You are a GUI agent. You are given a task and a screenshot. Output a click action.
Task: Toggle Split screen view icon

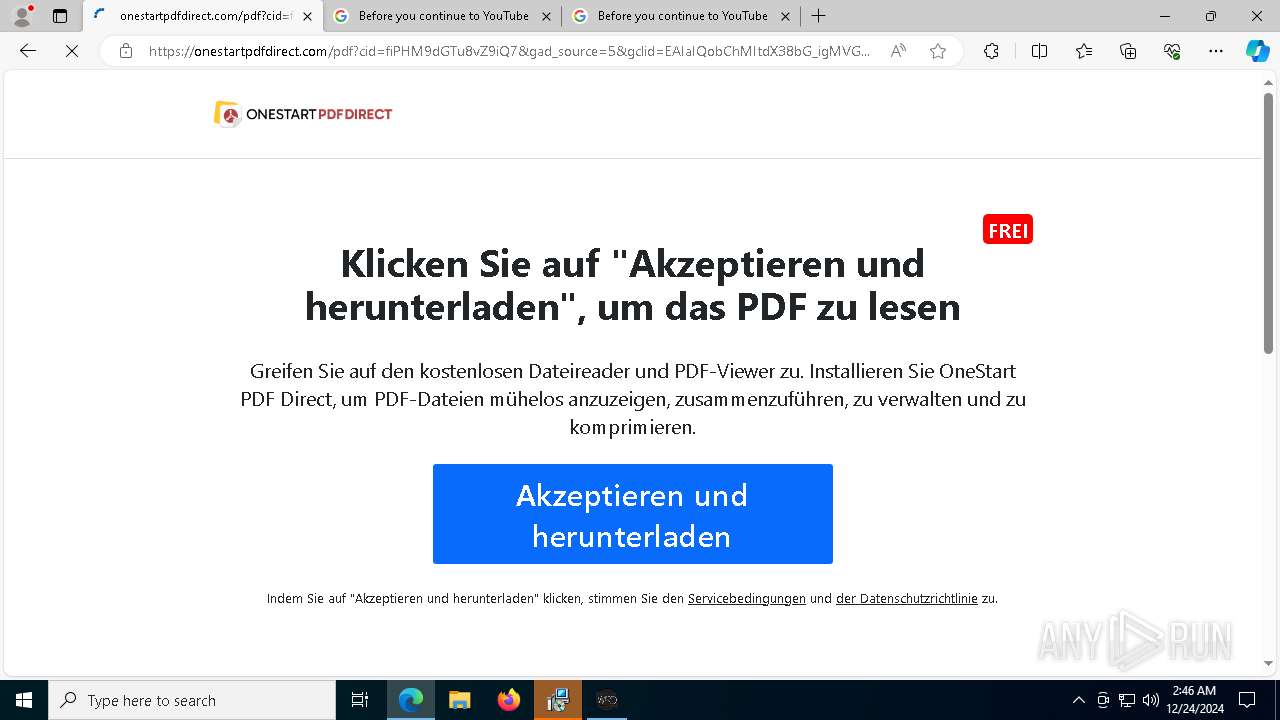coord(1039,51)
